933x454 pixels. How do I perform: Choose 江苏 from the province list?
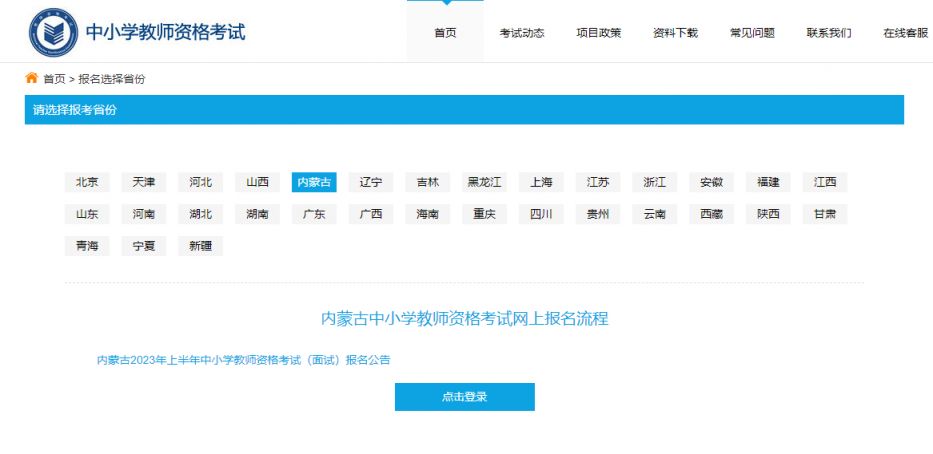(598, 182)
